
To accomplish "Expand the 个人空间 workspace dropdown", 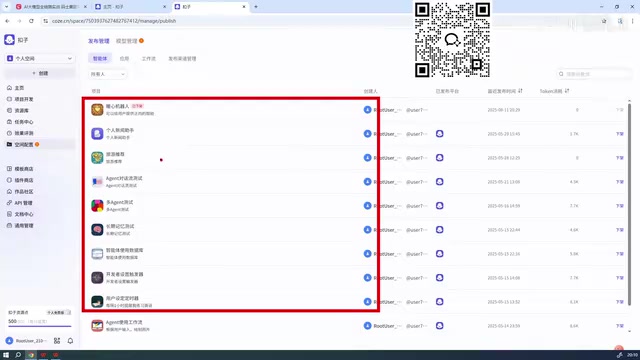I will point(40,58).
